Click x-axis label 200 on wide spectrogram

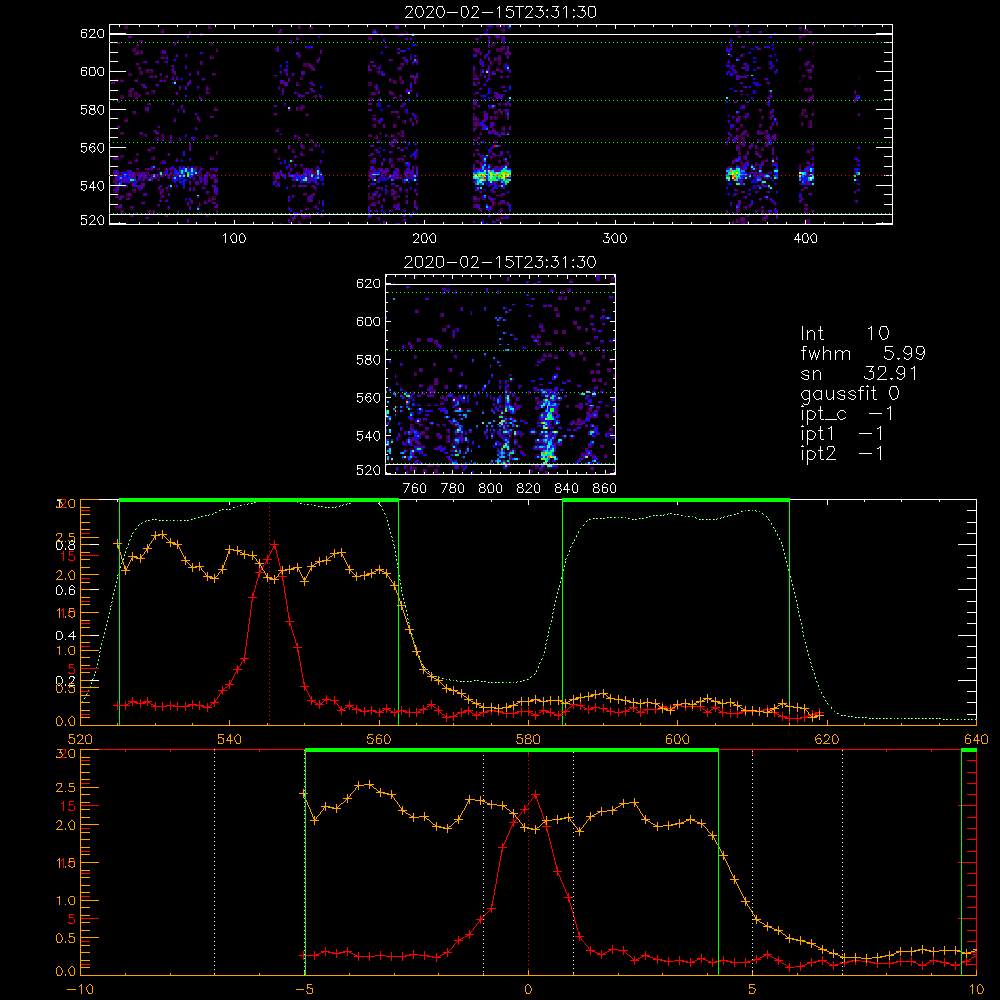(x=424, y=239)
